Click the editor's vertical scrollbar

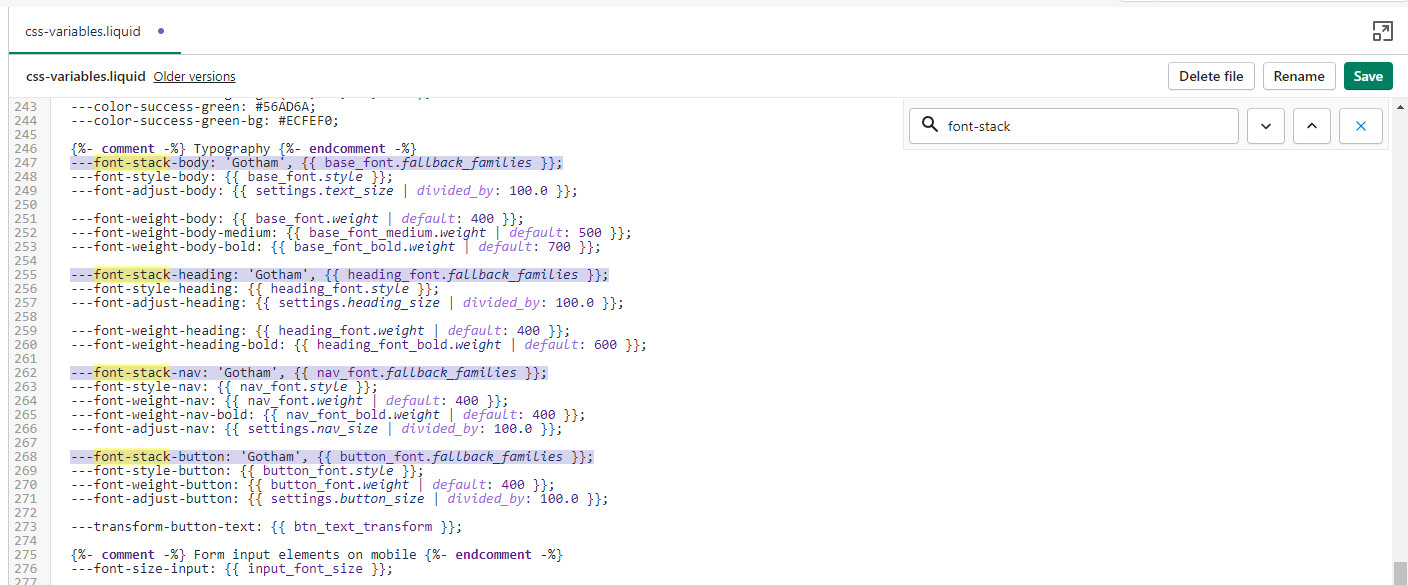pyautogui.click(x=1398, y=572)
